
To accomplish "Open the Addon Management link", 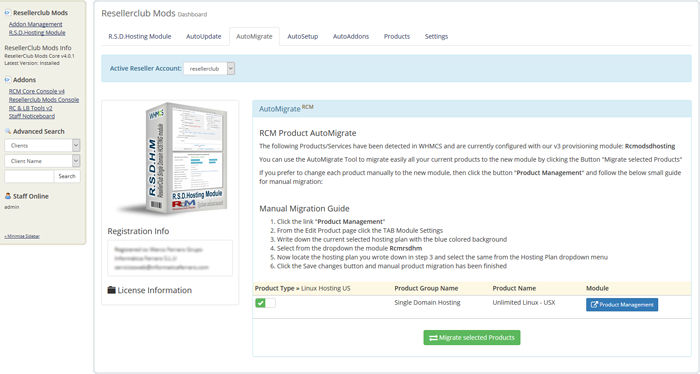I will [36, 24].
